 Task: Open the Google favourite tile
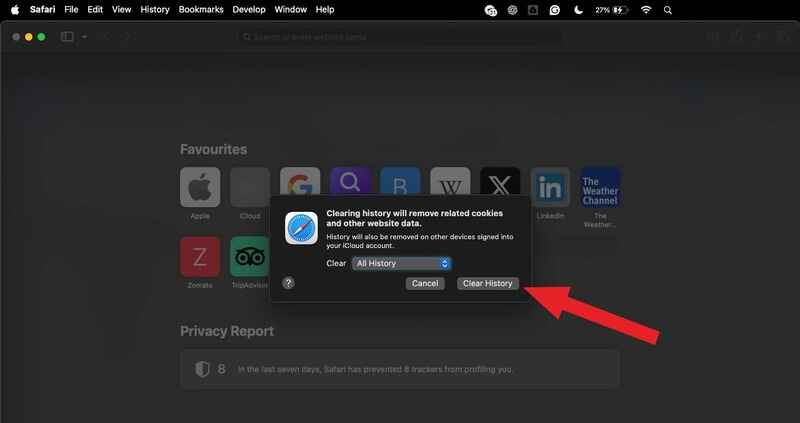point(300,182)
